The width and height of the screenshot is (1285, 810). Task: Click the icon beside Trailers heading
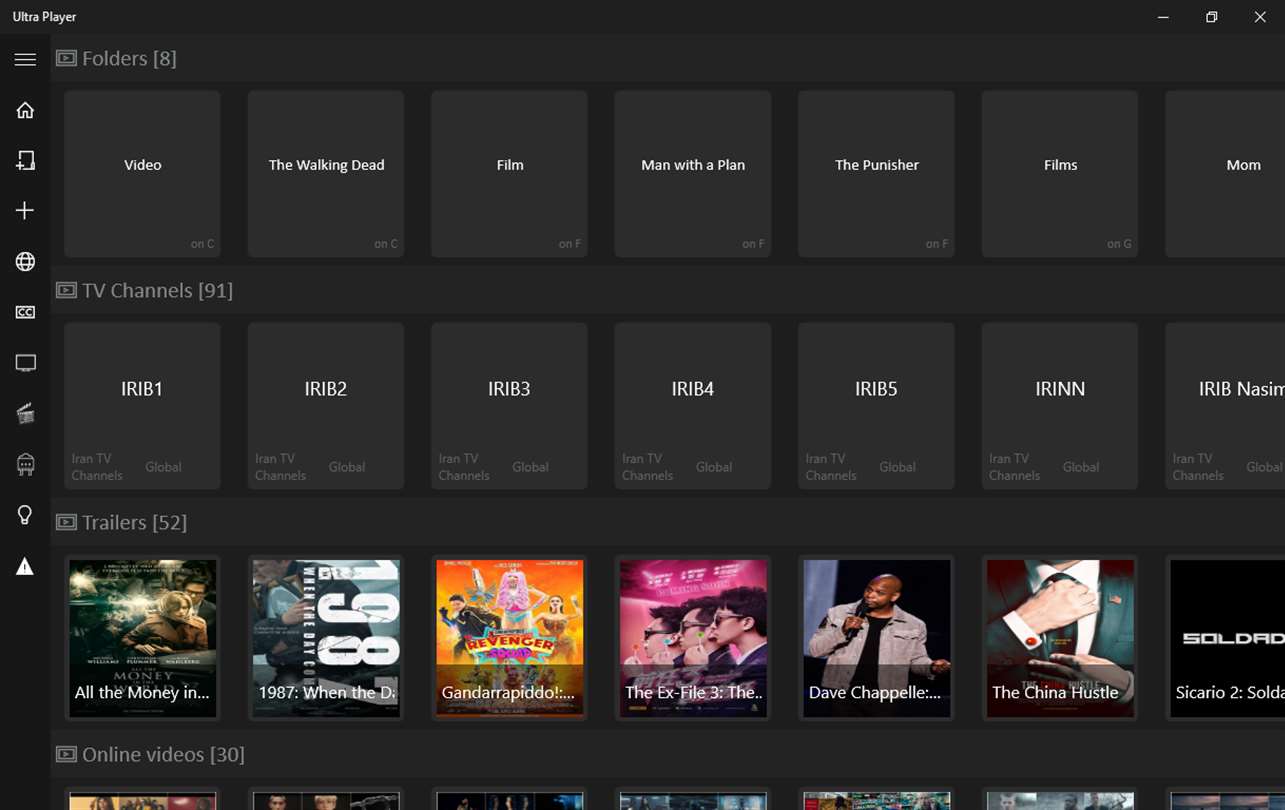point(66,522)
